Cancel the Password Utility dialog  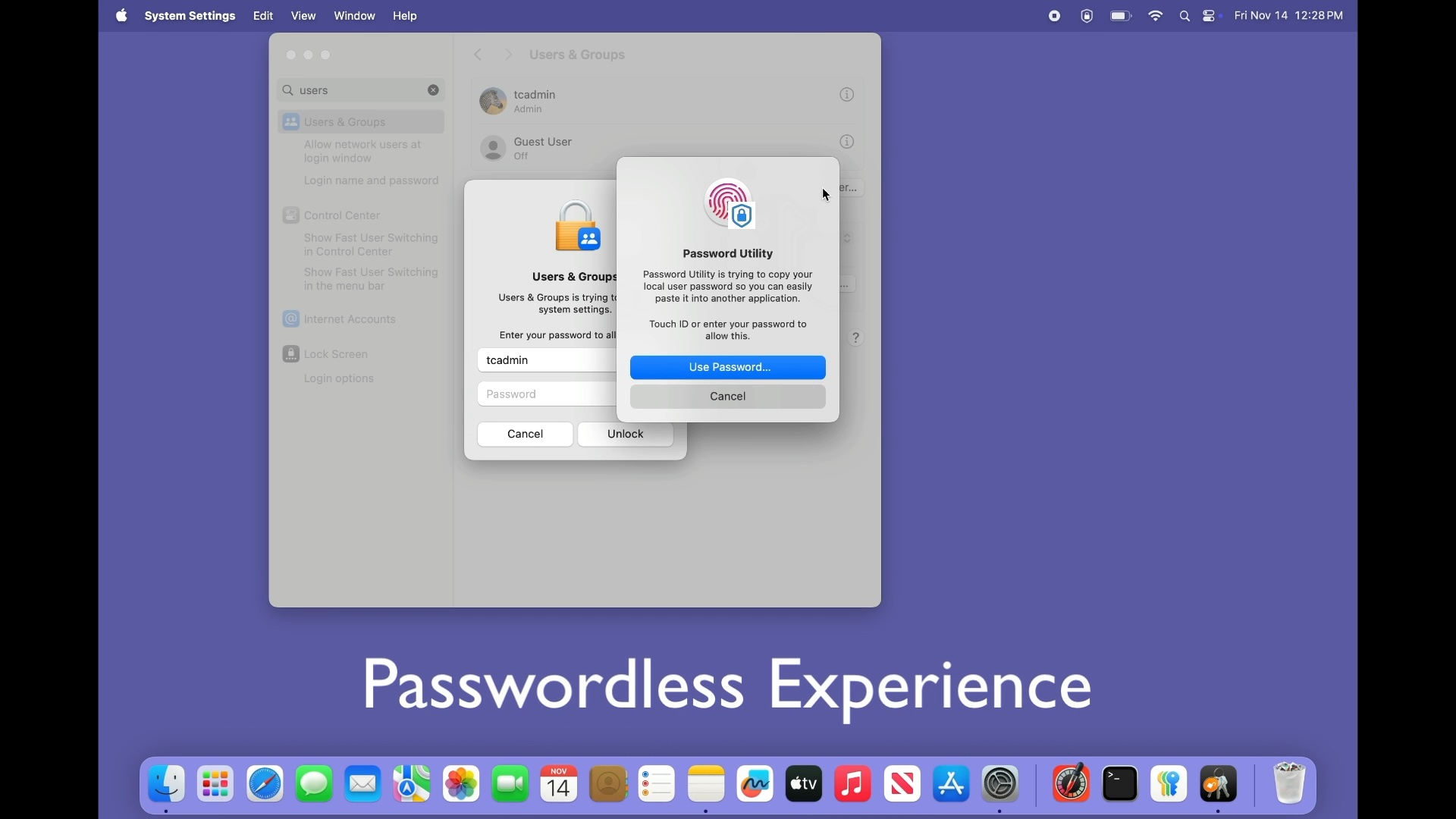pos(727,396)
